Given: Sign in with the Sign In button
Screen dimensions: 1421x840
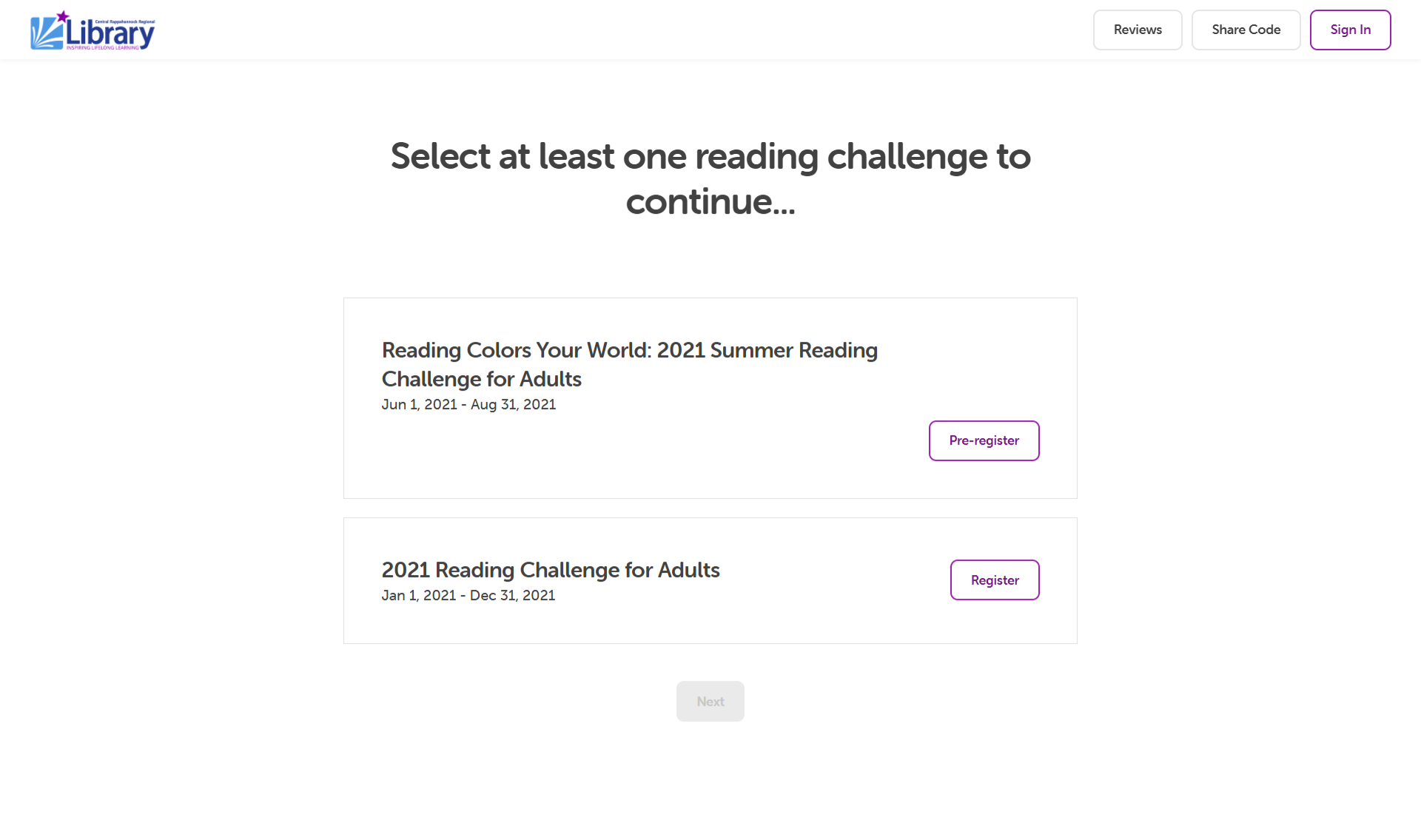Looking at the screenshot, I should pyautogui.click(x=1350, y=30).
